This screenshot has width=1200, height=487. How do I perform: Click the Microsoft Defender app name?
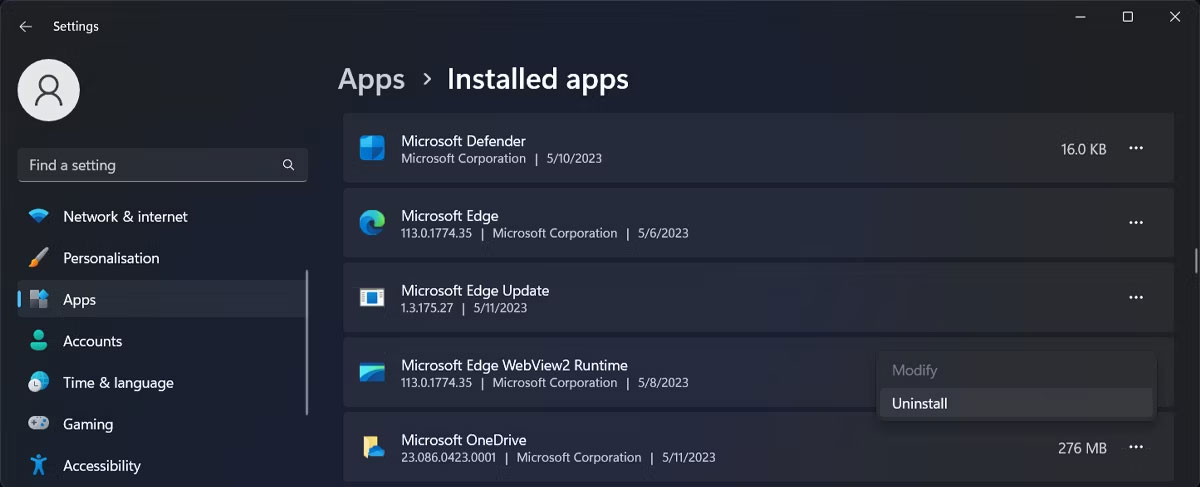(463, 141)
